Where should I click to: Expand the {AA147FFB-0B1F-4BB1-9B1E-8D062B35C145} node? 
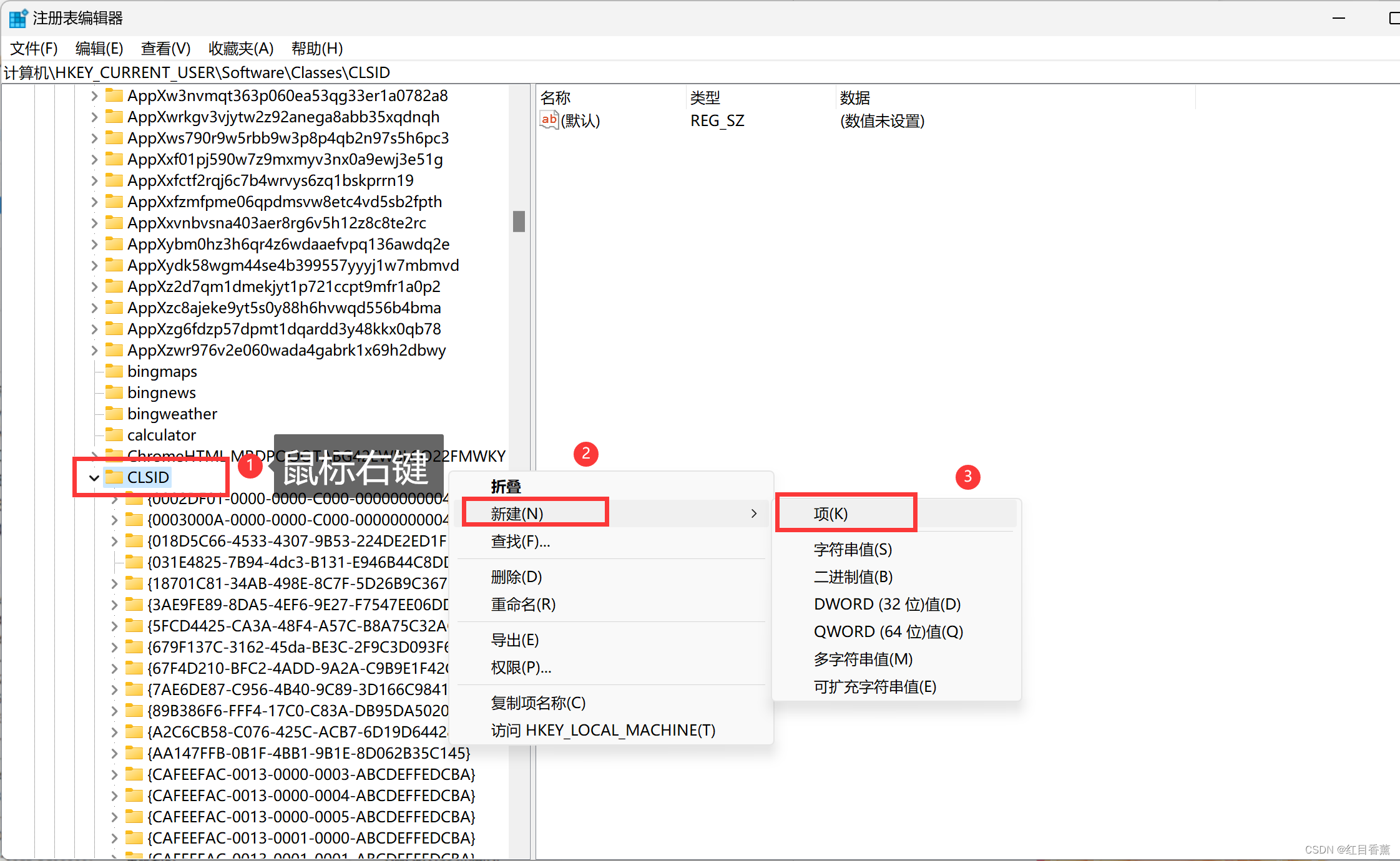[x=114, y=754]
